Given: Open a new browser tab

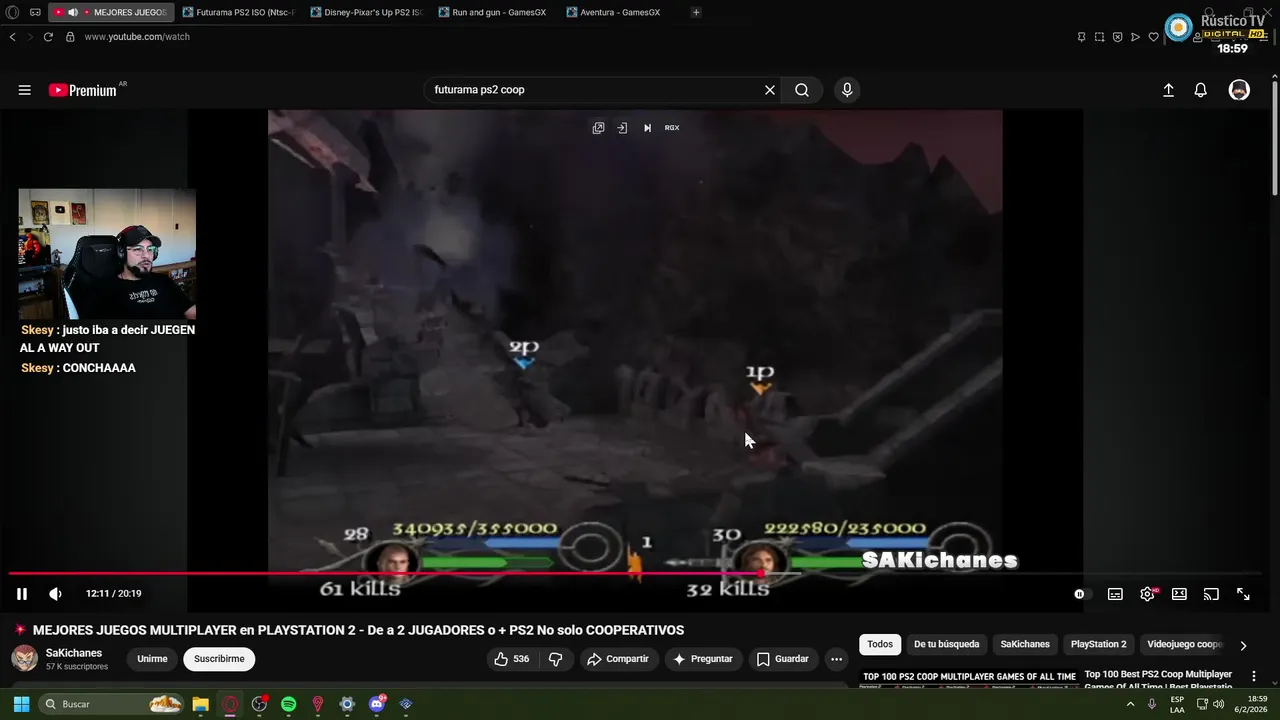Looking at the screenshot, I should point(696,12).
